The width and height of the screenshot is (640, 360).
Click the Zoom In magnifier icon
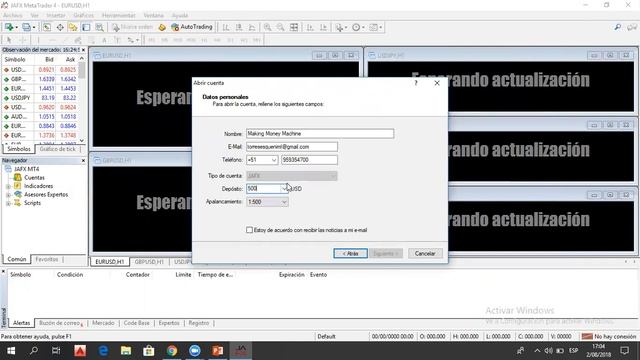tap(267, 27)
